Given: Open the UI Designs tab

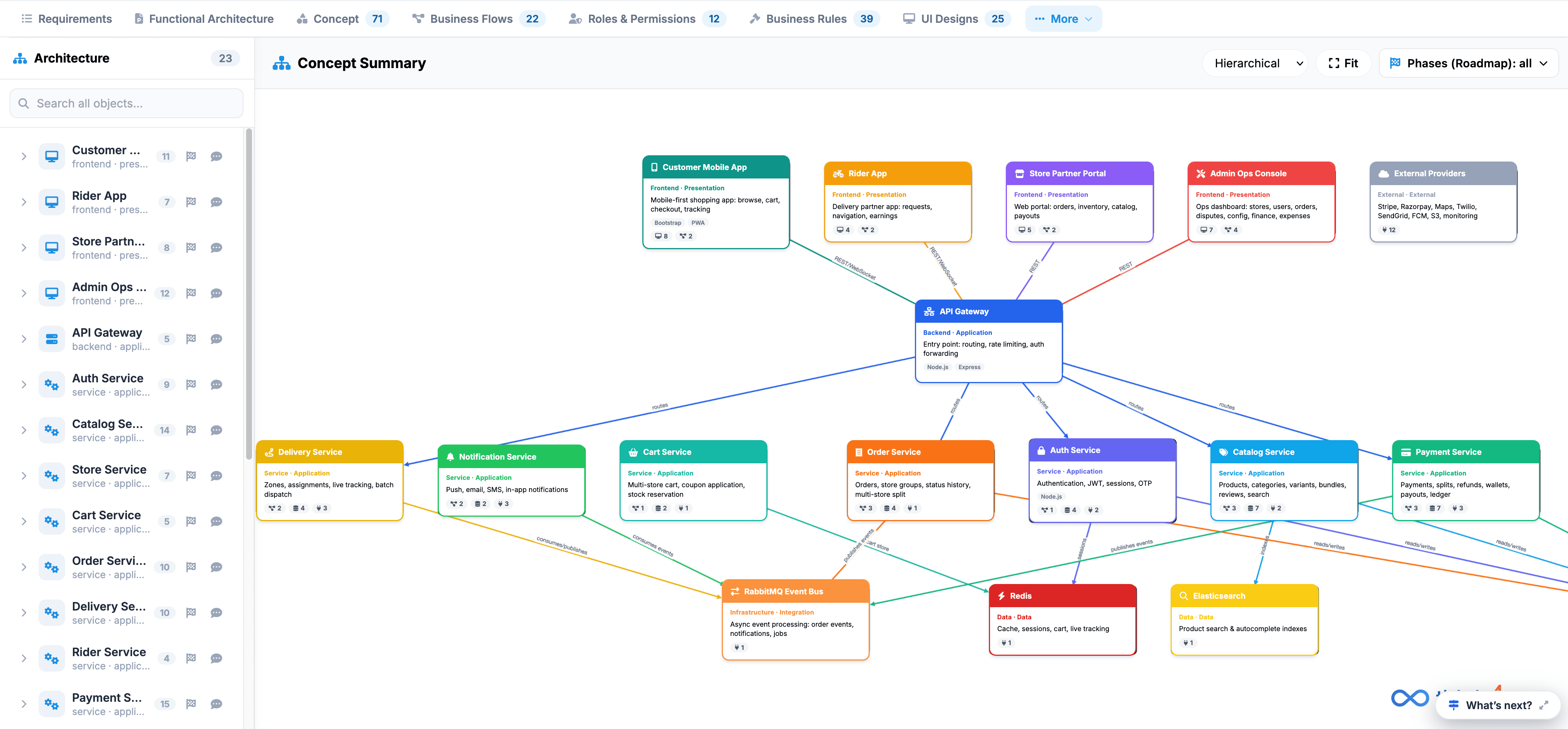Looking at the screenshot, I should 957,19.
